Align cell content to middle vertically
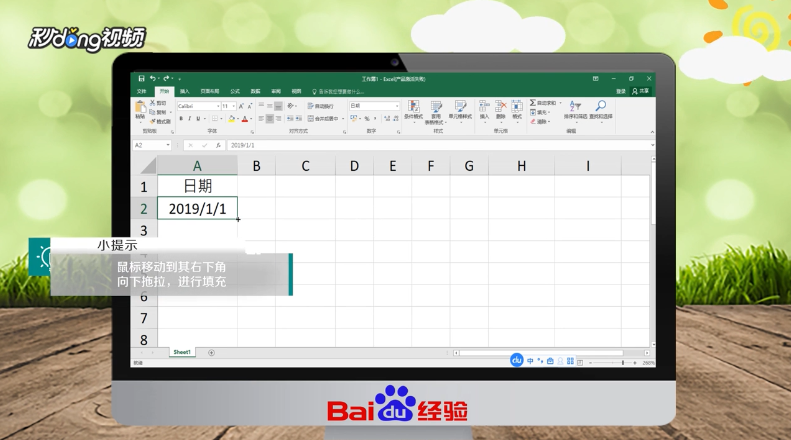Screen dimensions: 791x440 270,106
